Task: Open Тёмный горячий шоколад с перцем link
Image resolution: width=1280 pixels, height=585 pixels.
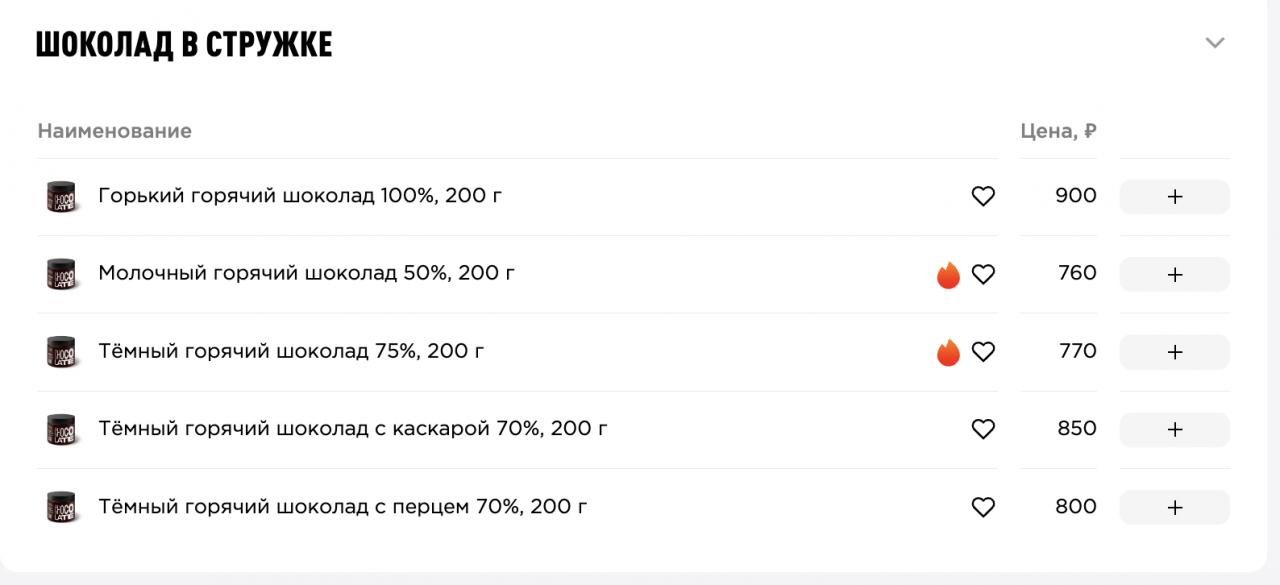Action: point(342,507)
